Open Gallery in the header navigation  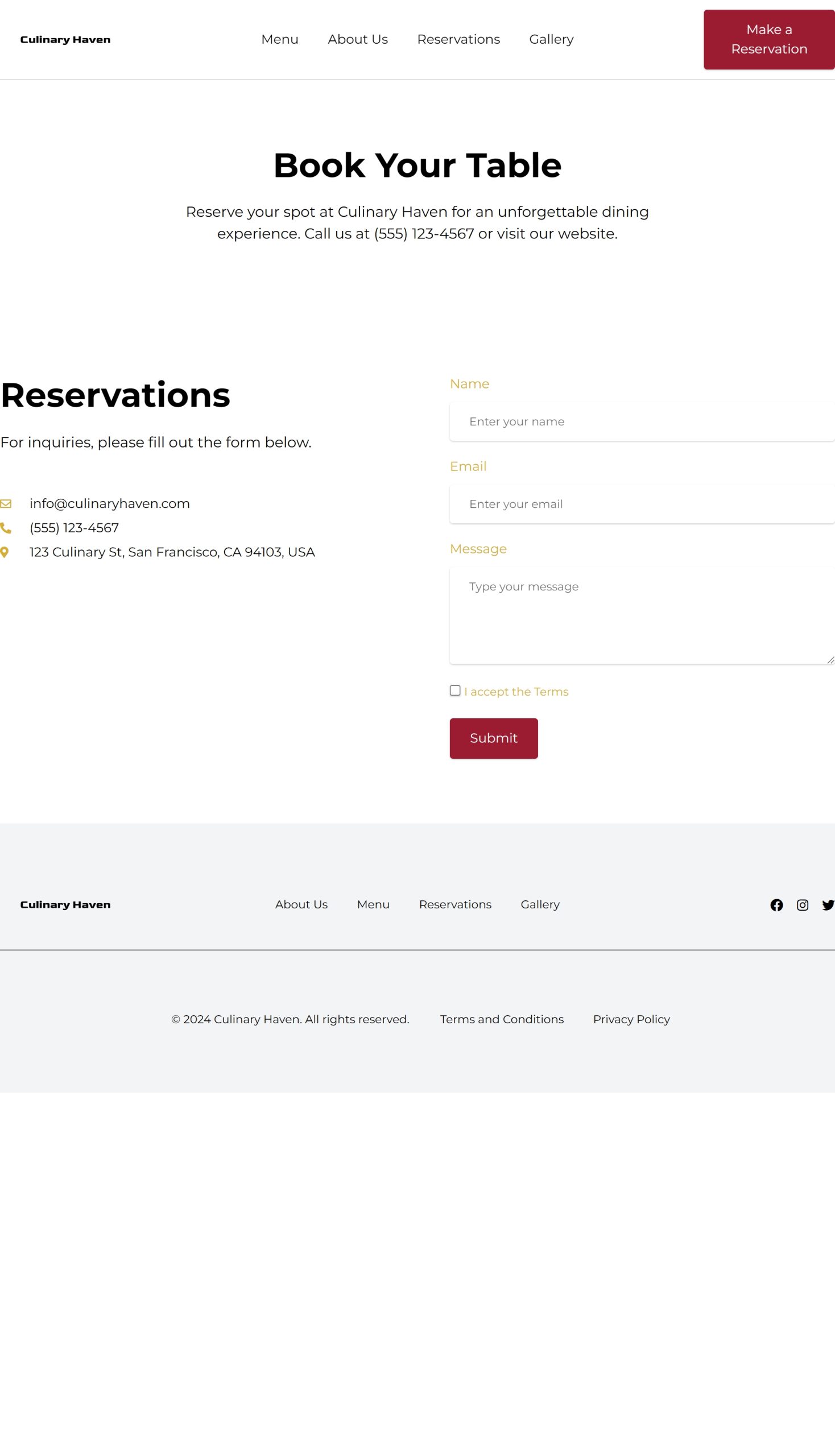(551, 40)
